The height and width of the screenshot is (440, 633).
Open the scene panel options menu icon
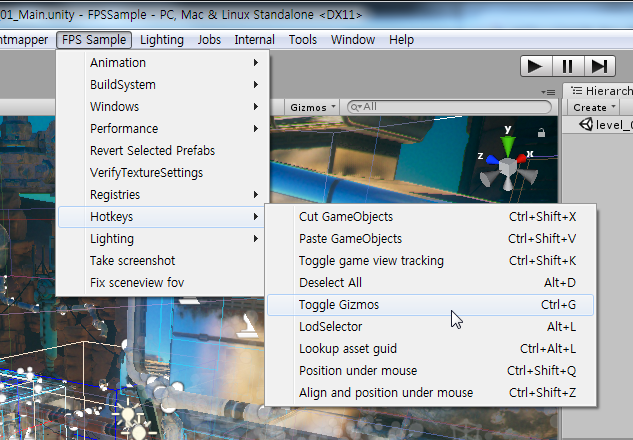(x=548, y=92)
